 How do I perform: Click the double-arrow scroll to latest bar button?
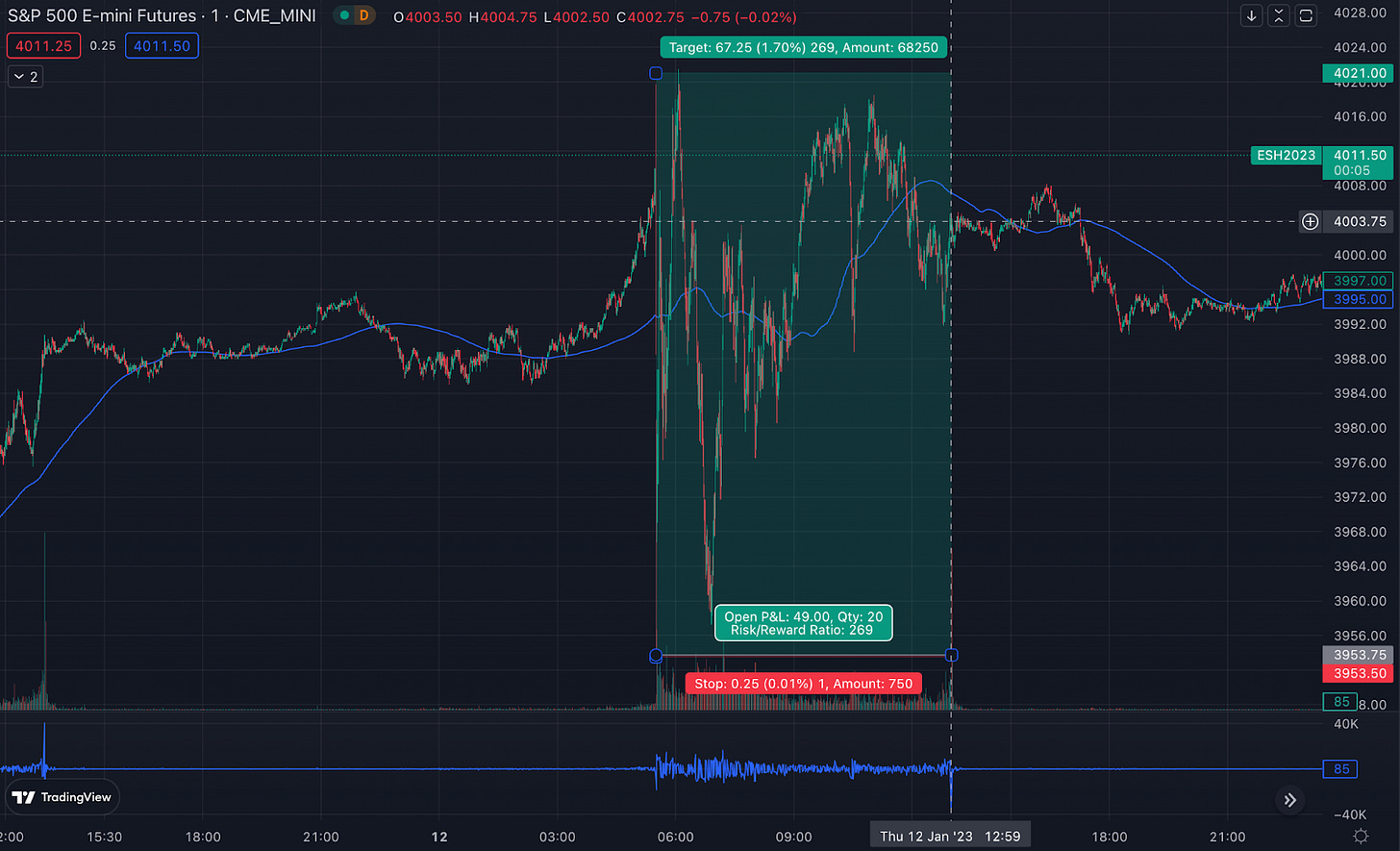point(1289,800)
